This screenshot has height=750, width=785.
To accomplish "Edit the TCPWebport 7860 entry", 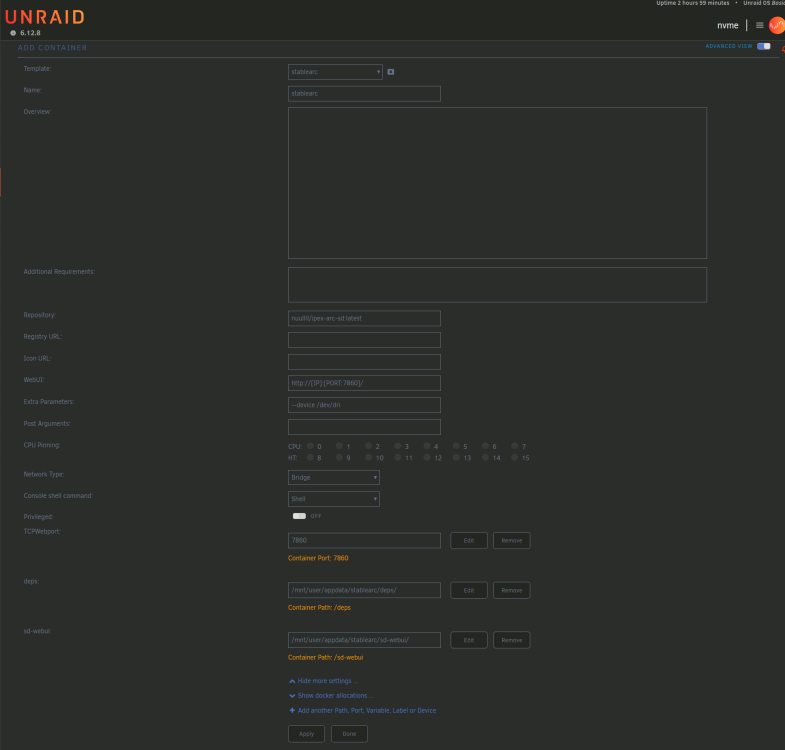I will tap(469, 540).
